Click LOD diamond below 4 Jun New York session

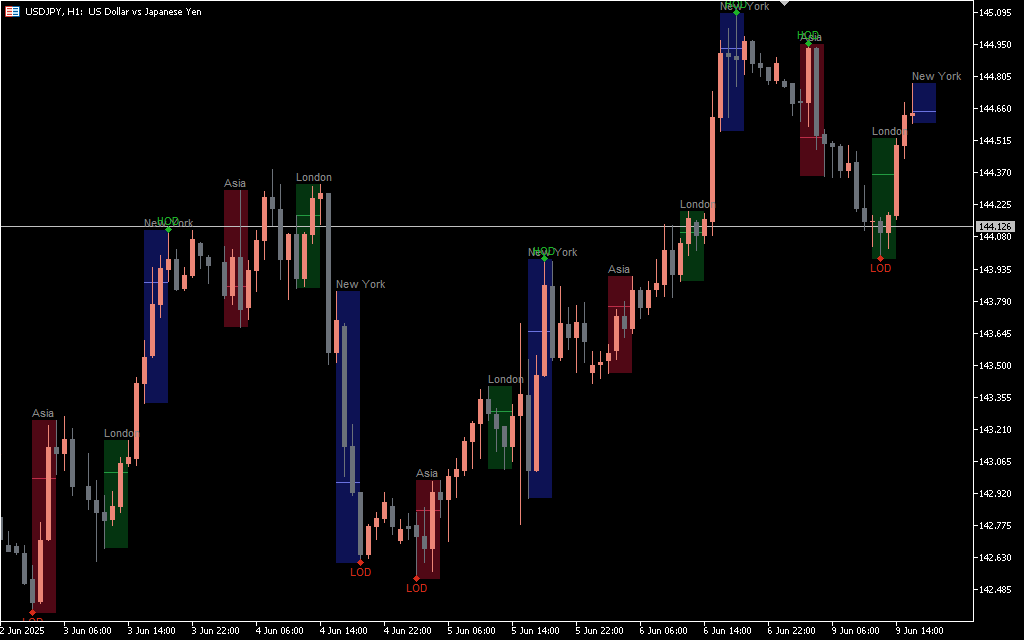click(360, 563)
